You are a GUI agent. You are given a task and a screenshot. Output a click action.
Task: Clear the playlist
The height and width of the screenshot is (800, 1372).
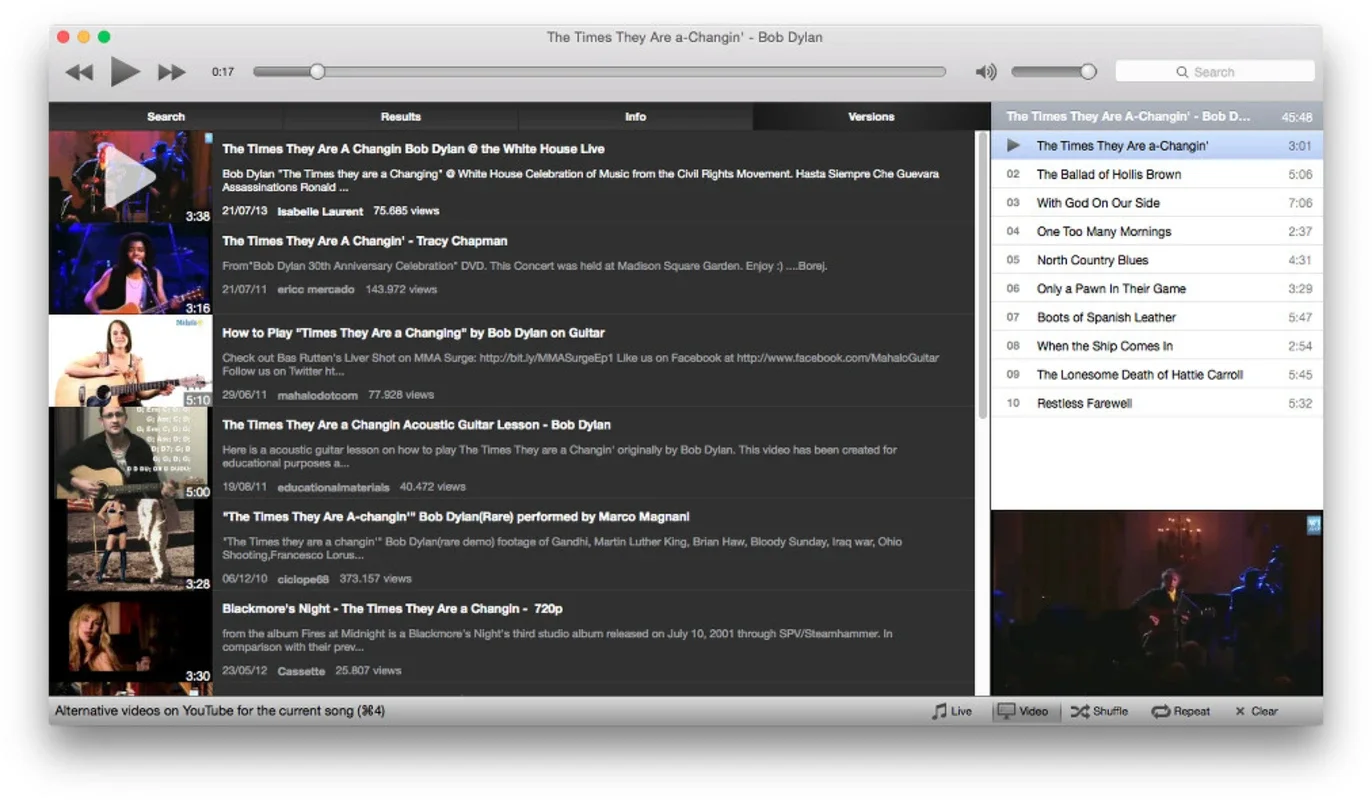1256,711
